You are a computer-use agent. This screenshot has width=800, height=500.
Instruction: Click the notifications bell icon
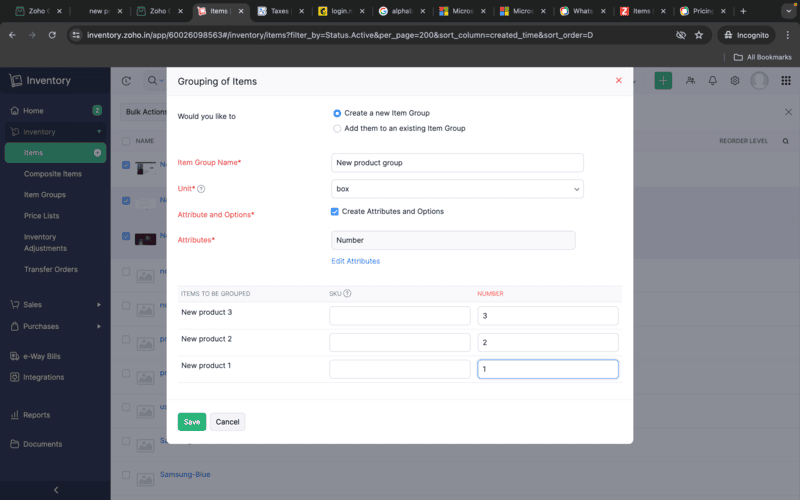tap(713, 81)
